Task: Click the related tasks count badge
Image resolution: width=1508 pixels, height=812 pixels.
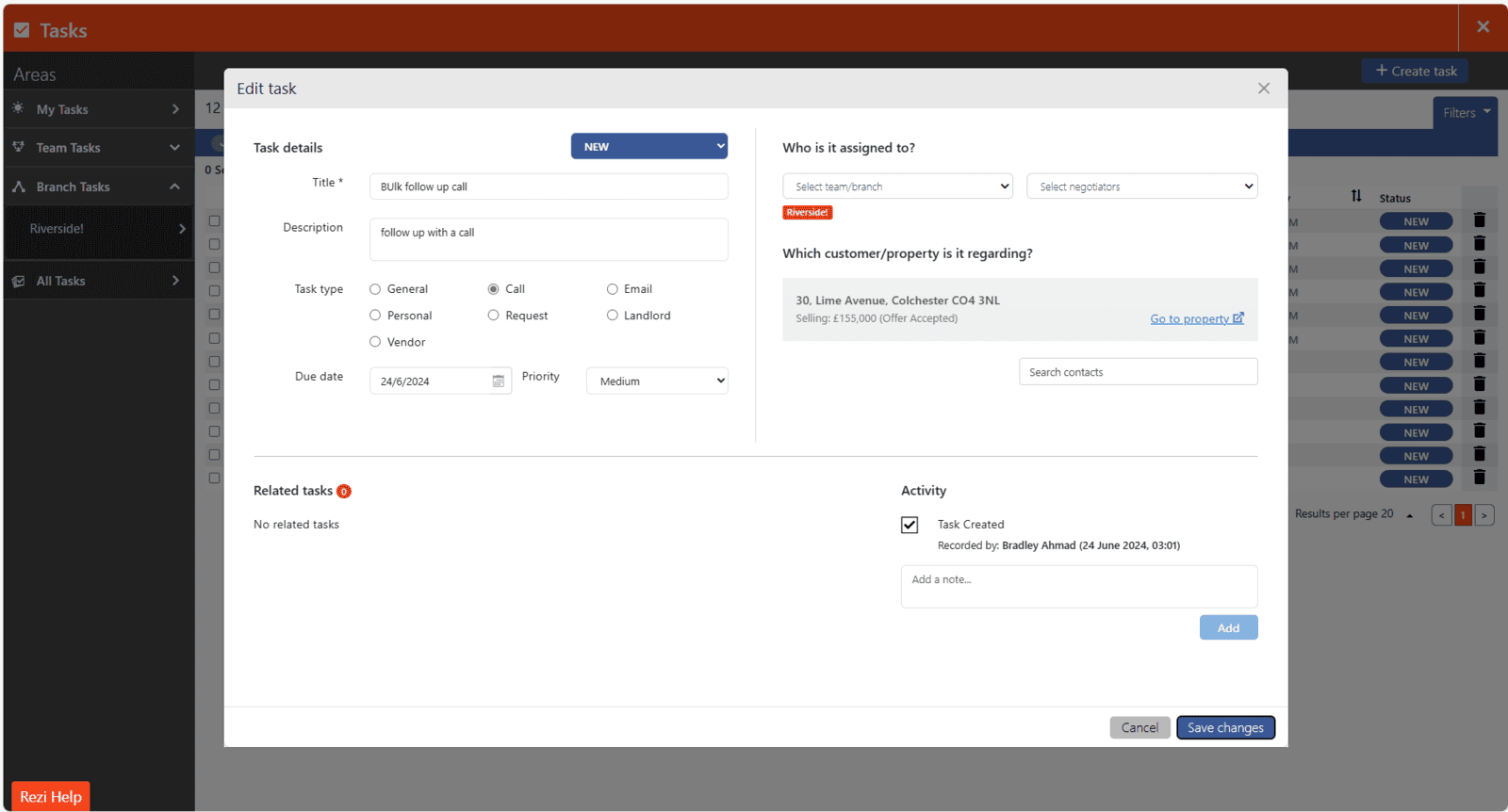Action: pyautogui.click(x=344, y=491)
